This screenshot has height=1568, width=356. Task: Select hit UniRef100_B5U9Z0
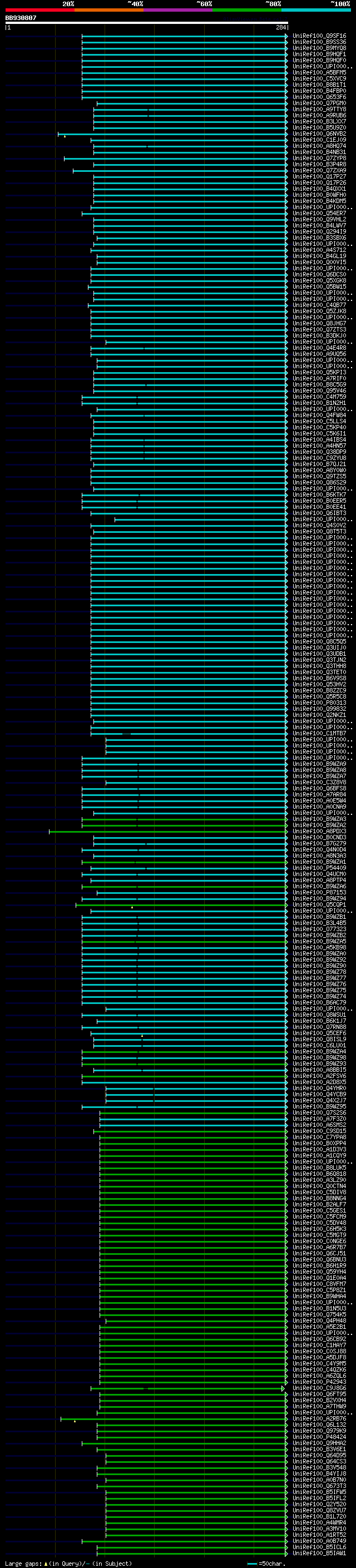click(319, 128)
